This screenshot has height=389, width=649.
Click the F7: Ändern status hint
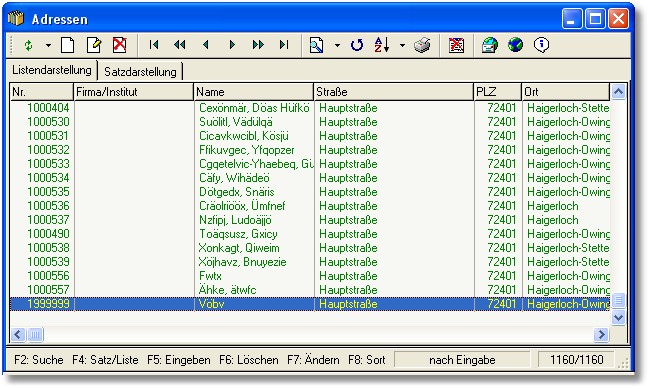click(313, 360)
